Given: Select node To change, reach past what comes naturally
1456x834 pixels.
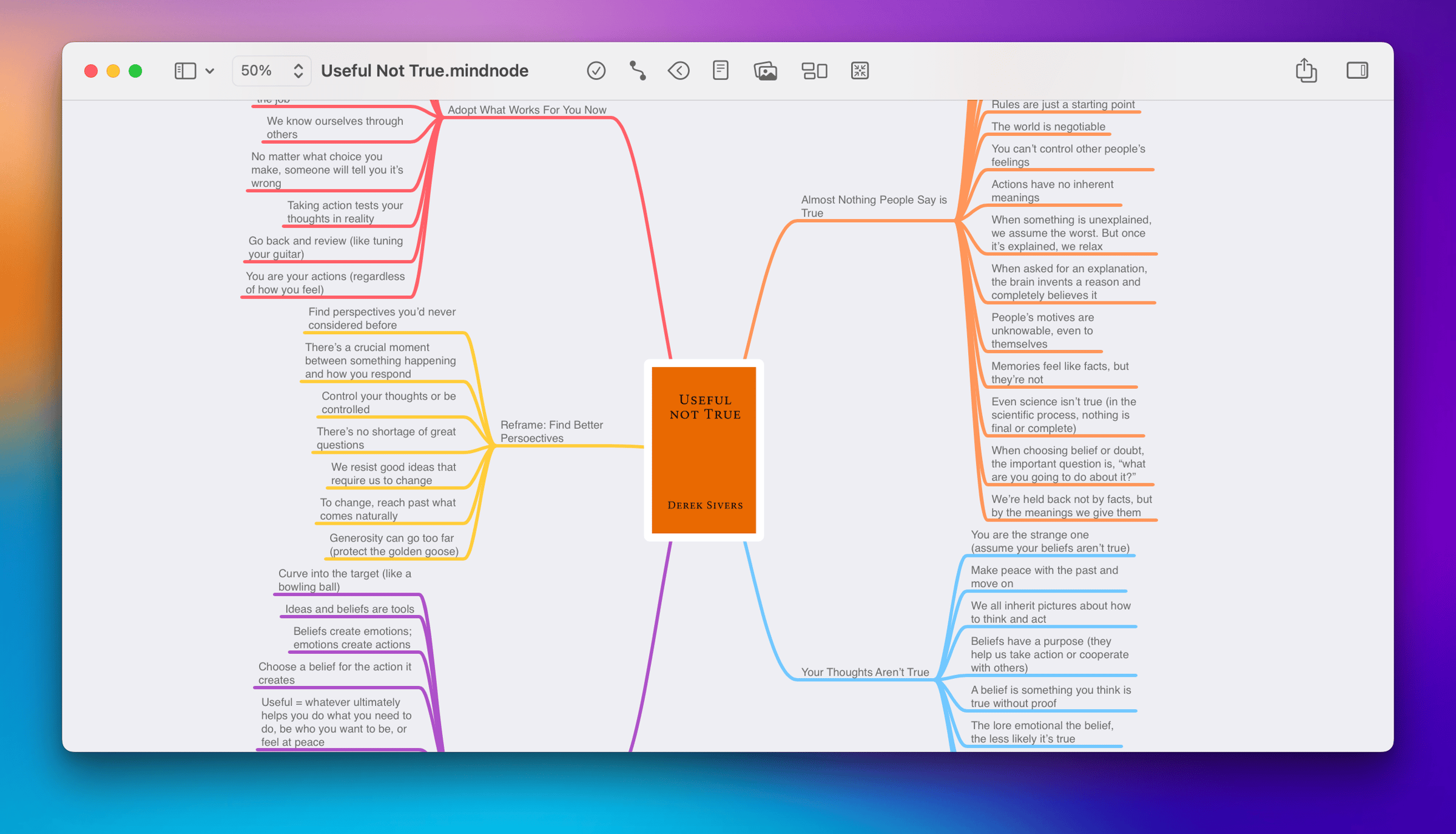Looking at the screenshot, I should [388, 509].
